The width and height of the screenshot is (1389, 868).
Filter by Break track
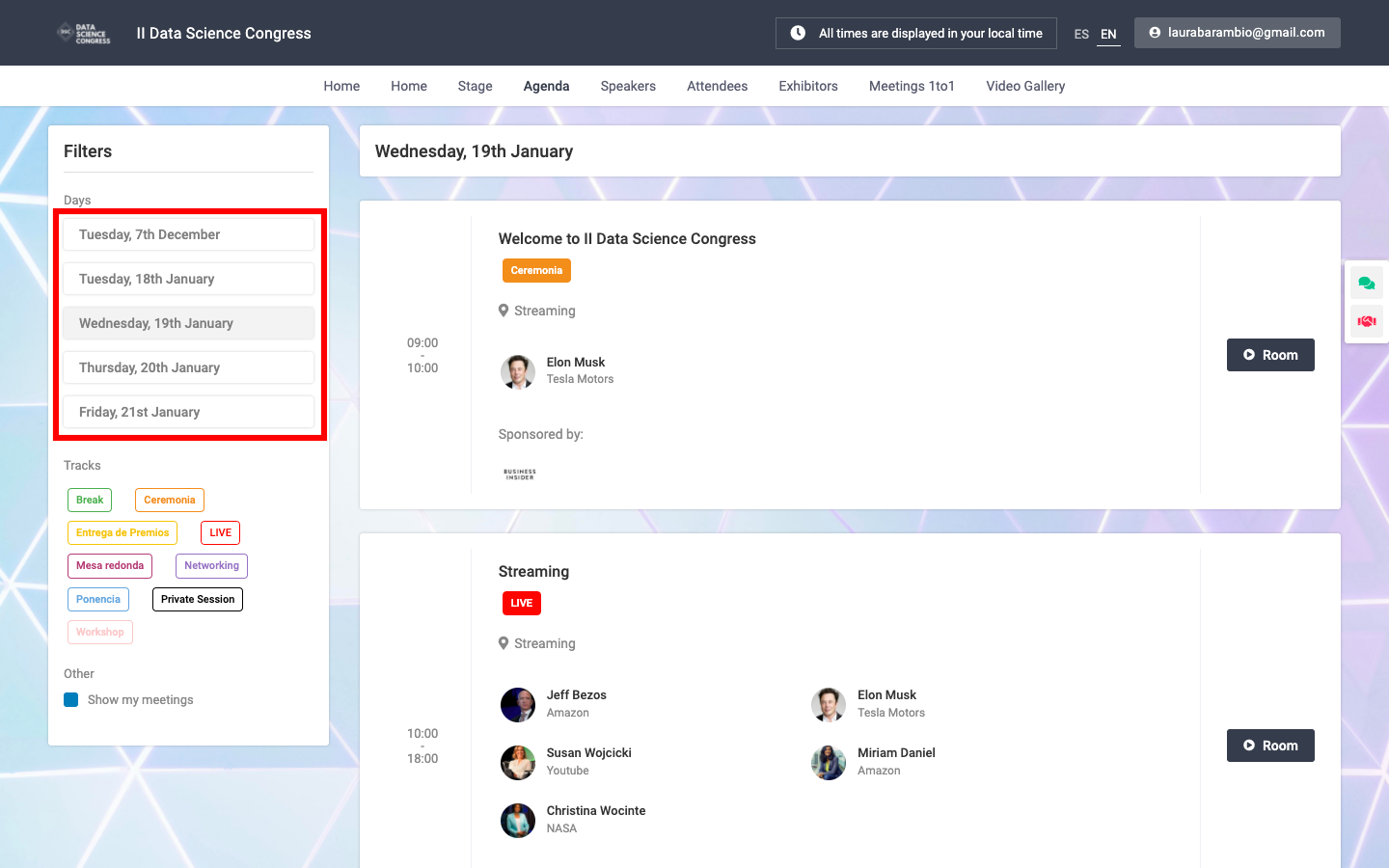(x=90, y=500)
